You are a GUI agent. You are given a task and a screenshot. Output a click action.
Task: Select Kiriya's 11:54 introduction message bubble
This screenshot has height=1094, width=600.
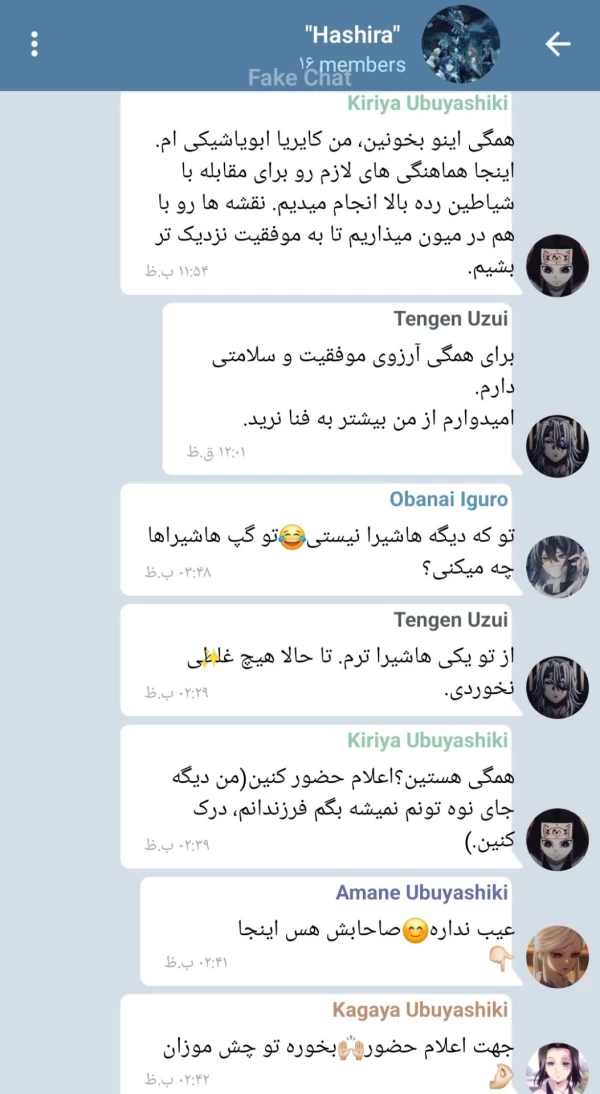[320, 193]
